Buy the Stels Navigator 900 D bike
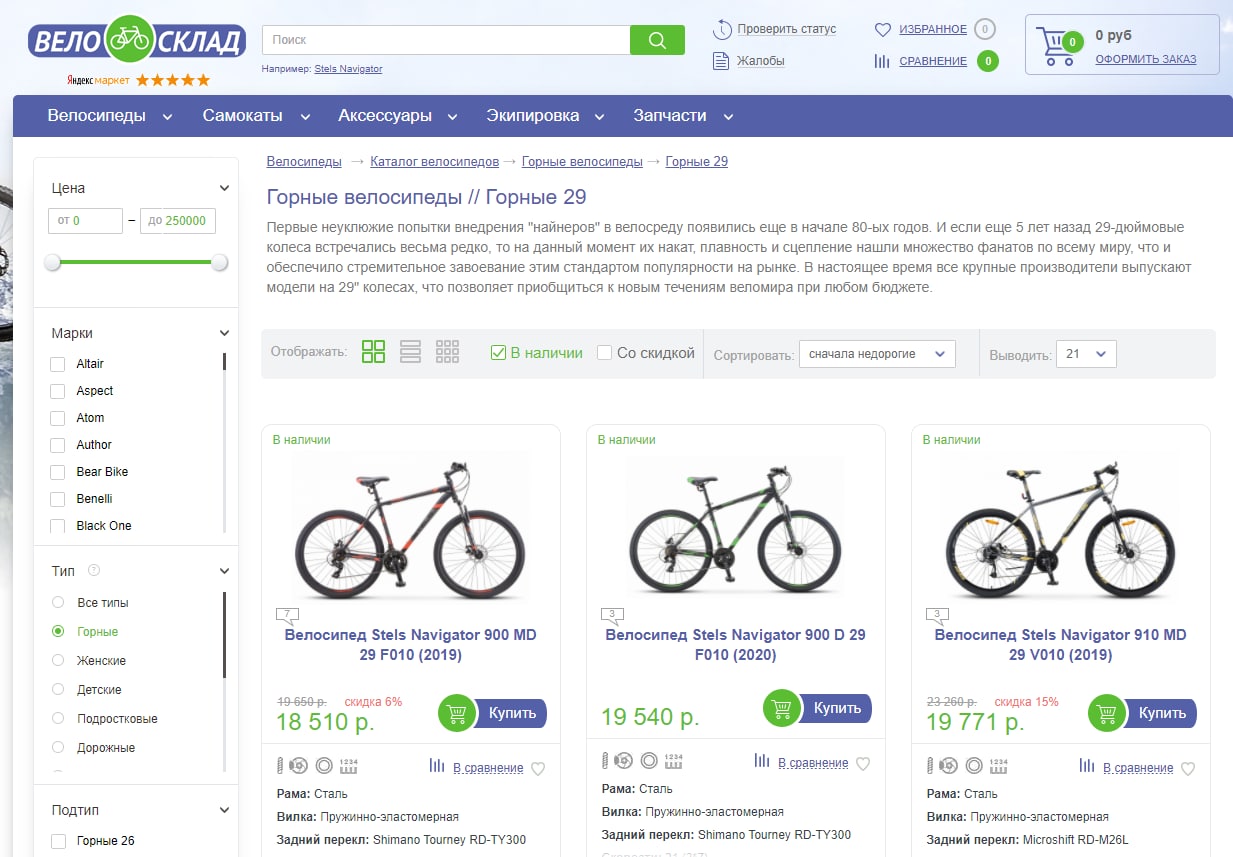 point(818,708)
